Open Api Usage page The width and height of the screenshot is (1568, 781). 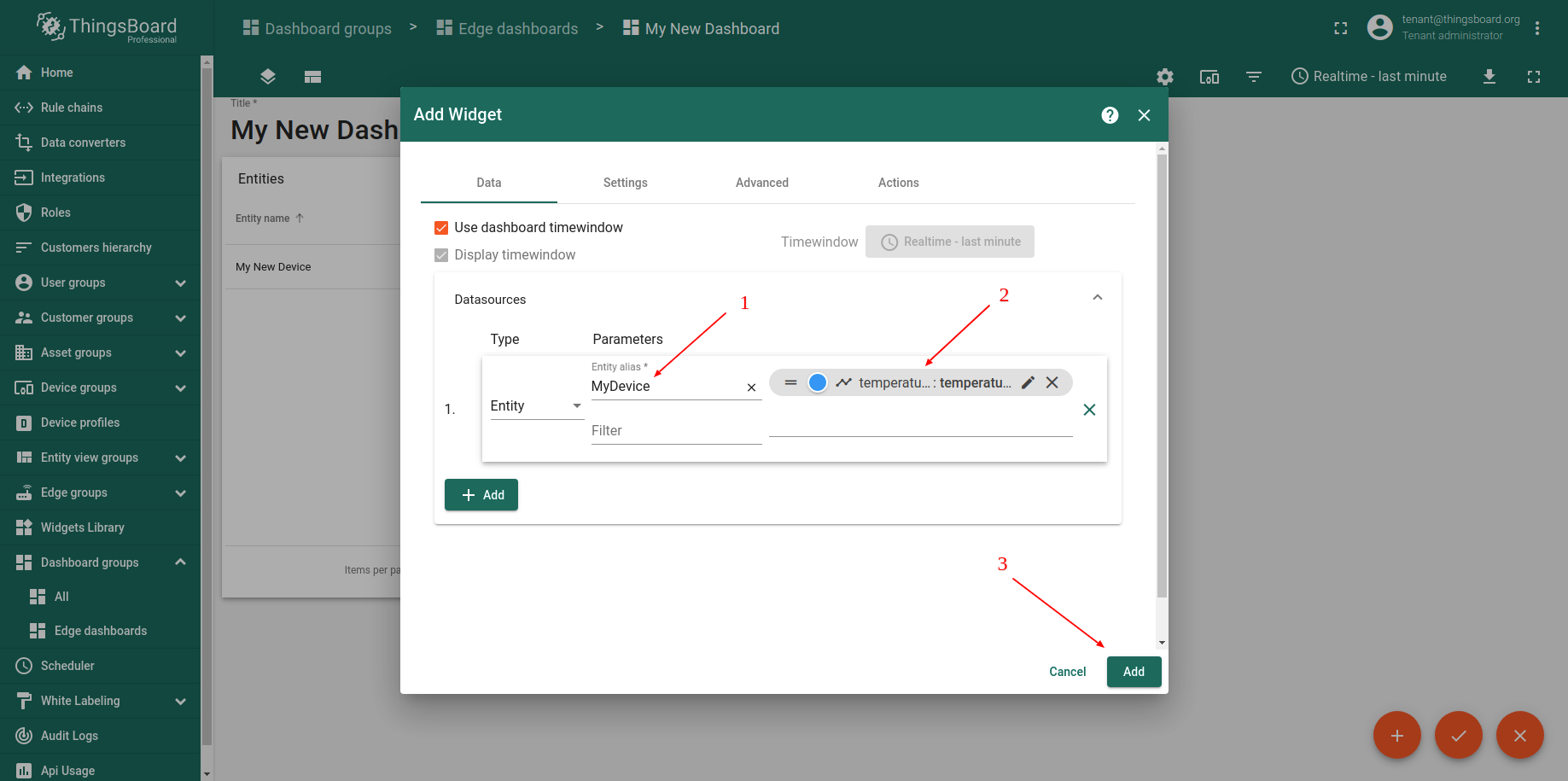100,771
